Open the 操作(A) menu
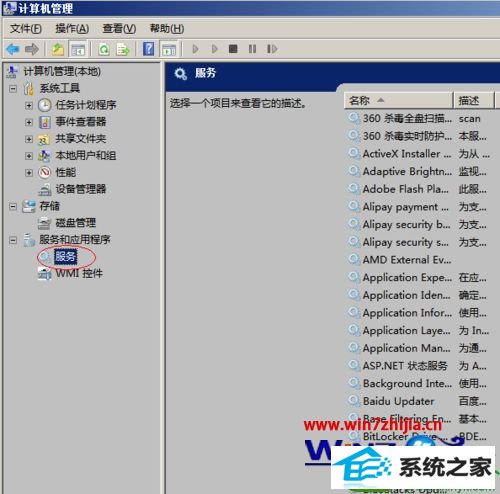The height and width of the screenshot is (494, 500). coord(72,29)
